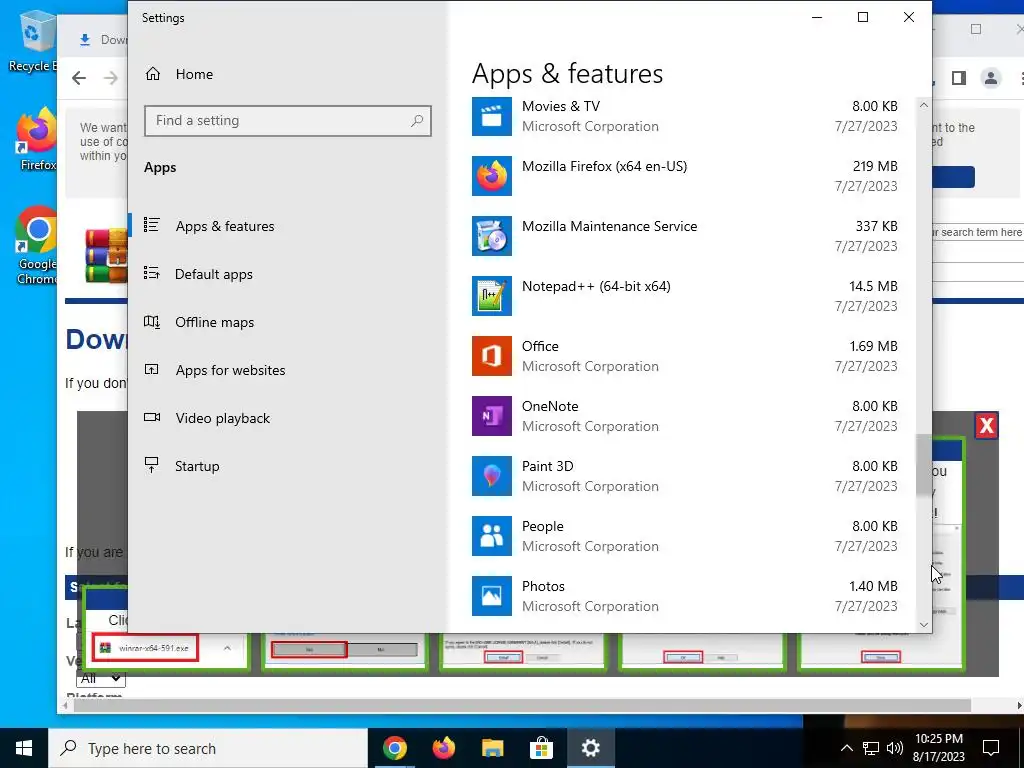The width and height of the screenshot is (1024, 768).
Task: Show hidden system tray icons
Action: pyautogui.click(x=846, y=748)
